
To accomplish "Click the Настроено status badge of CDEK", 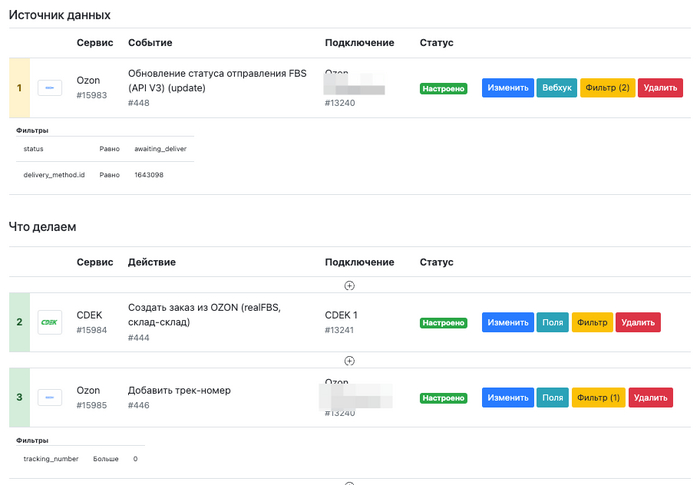I will pos(444,323).
